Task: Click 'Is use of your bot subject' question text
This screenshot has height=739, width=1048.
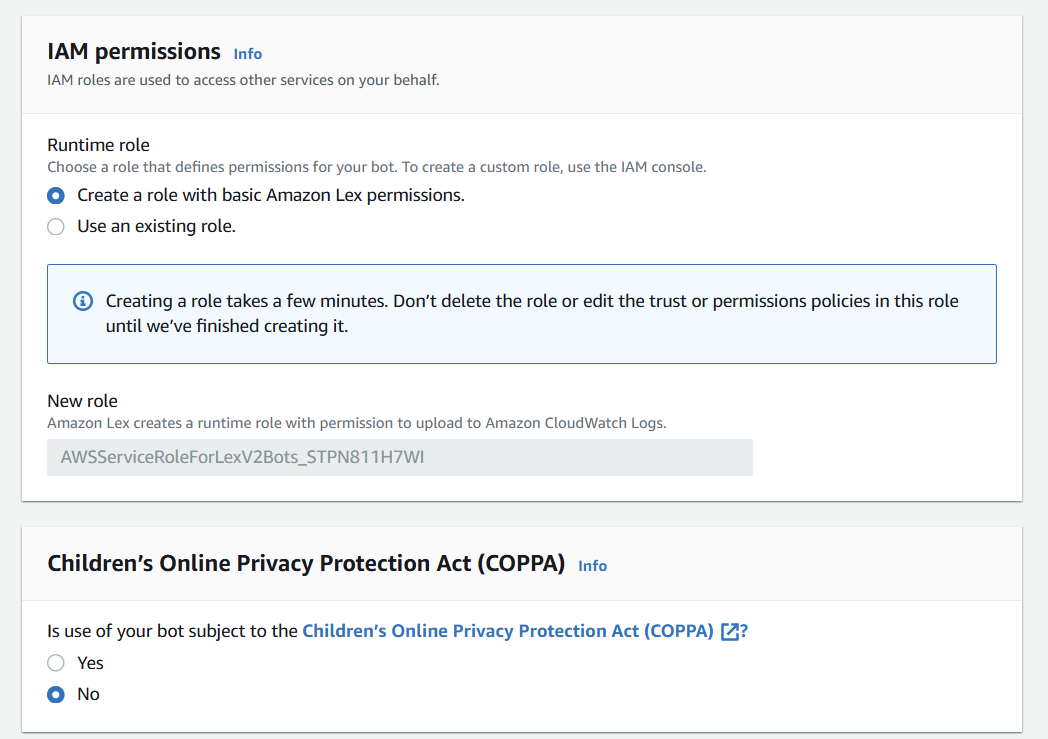Action: coord(172,631)
